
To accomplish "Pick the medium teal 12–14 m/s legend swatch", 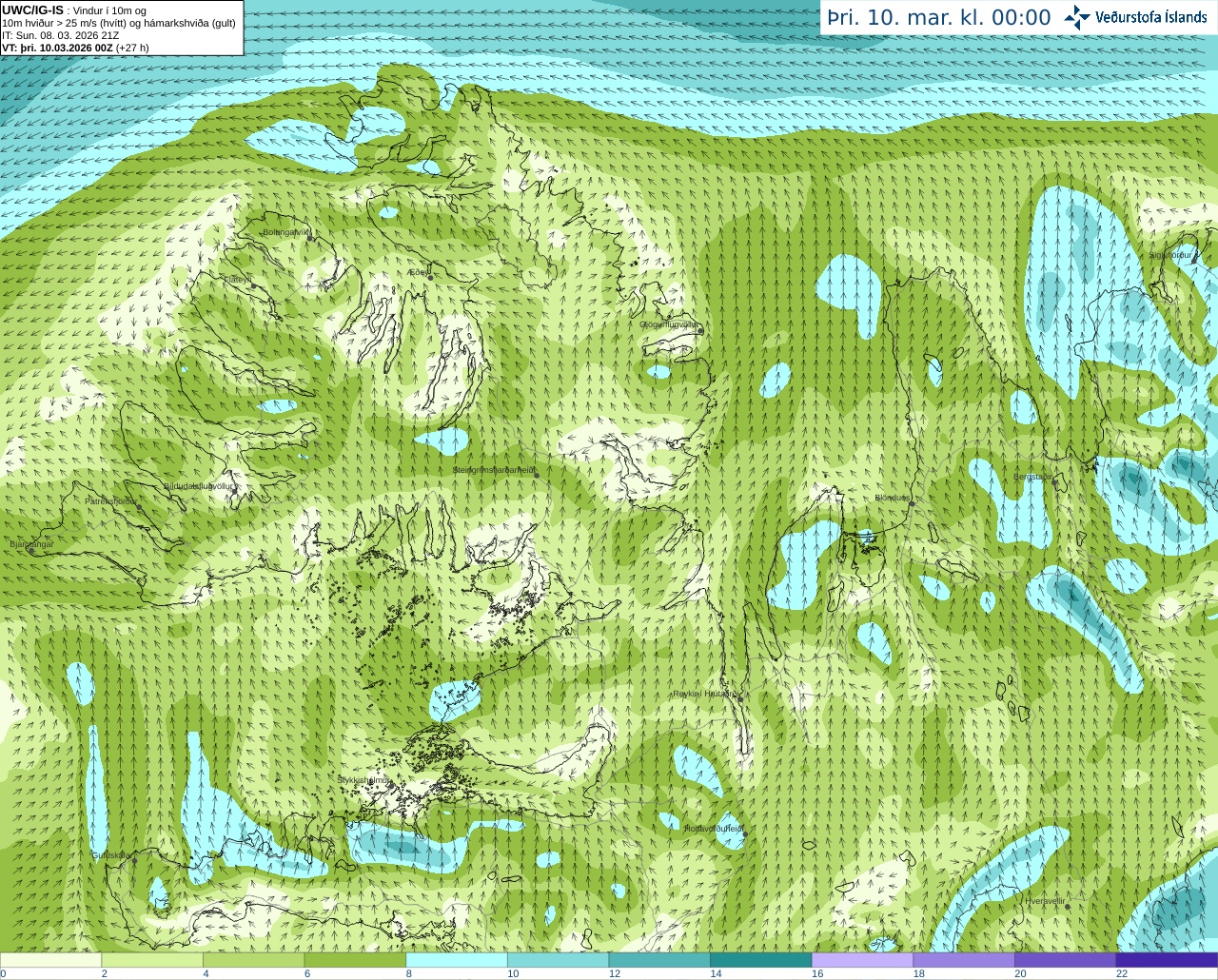I will (659, 960).
